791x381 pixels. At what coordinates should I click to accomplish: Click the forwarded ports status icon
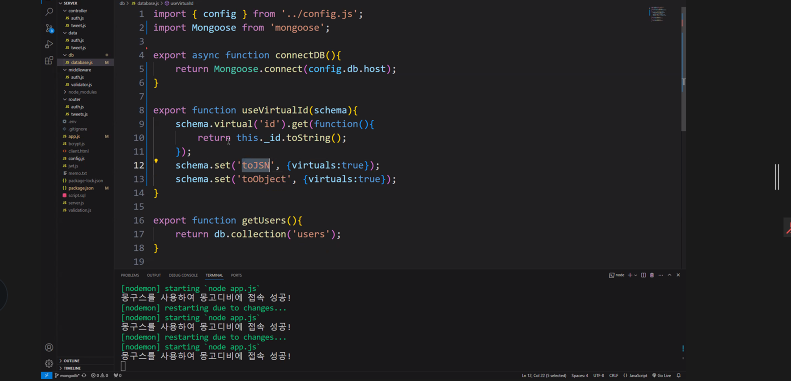[x=118, y=375]
